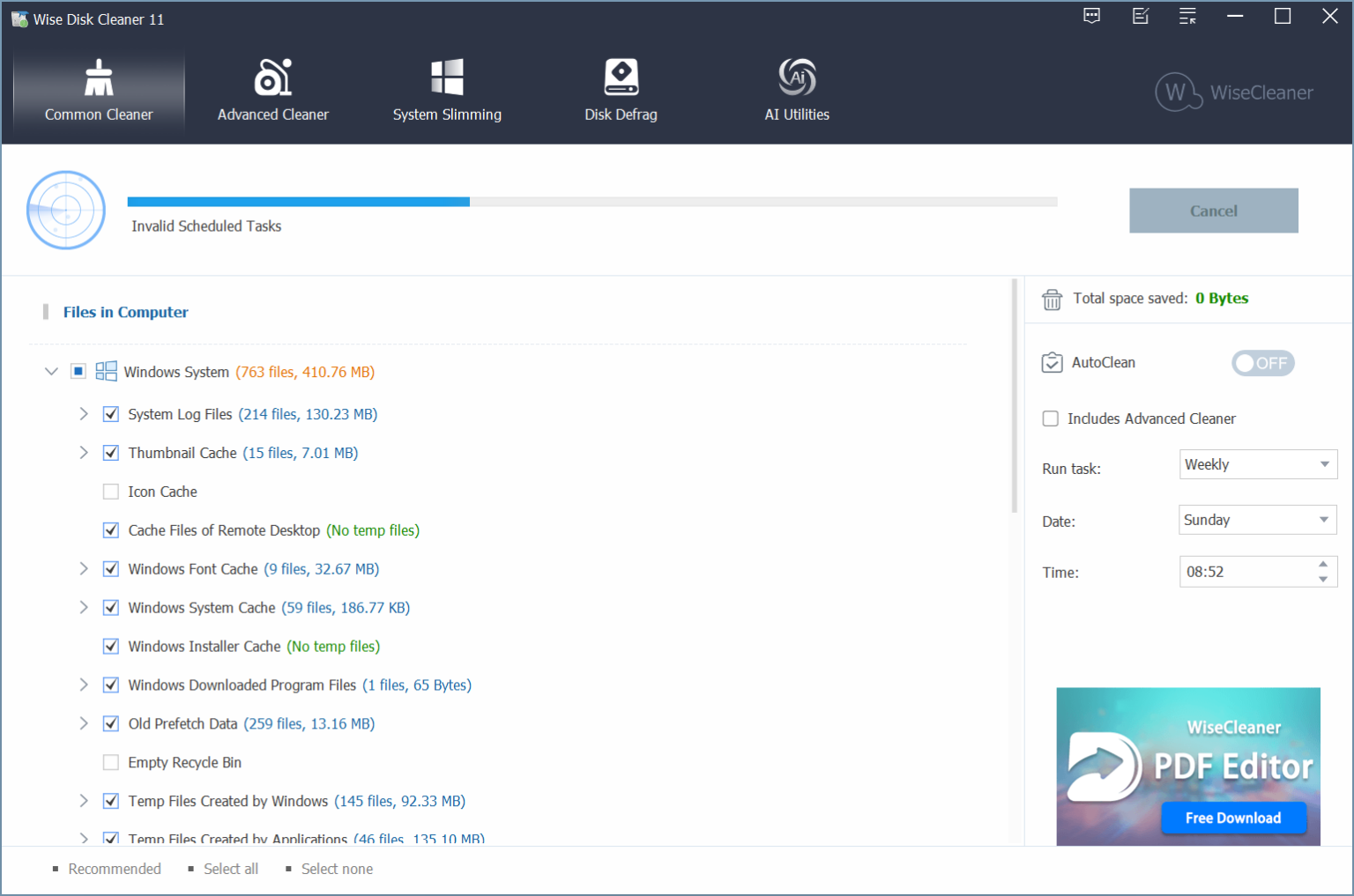Toggle the AutoClean switch on
This screenshot has width=1354, height=896.
point(1262,362)
